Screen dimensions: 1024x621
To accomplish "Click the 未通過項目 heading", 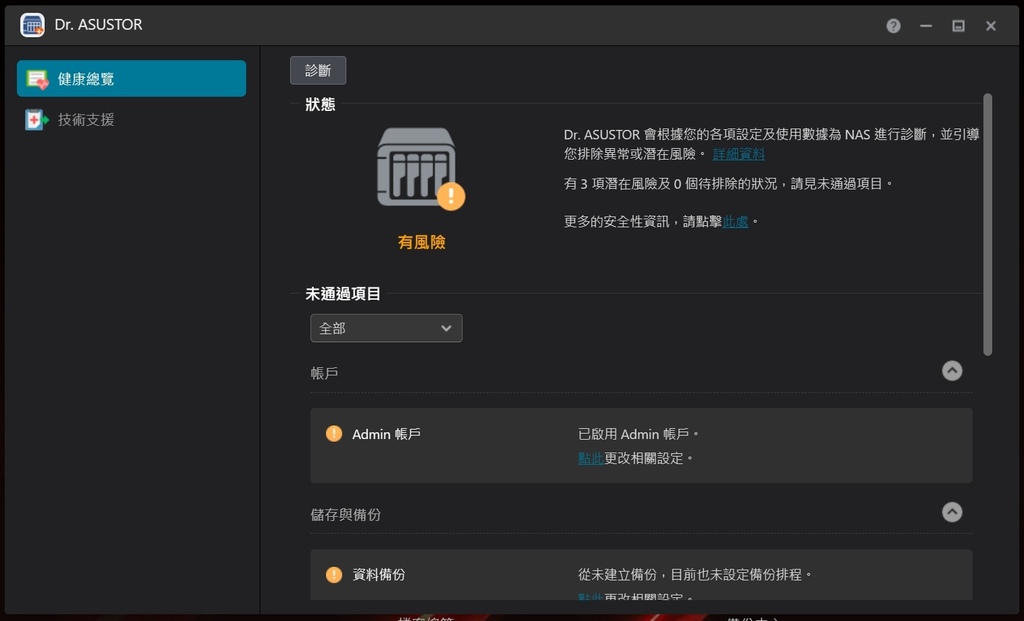I will click(343, 294).
